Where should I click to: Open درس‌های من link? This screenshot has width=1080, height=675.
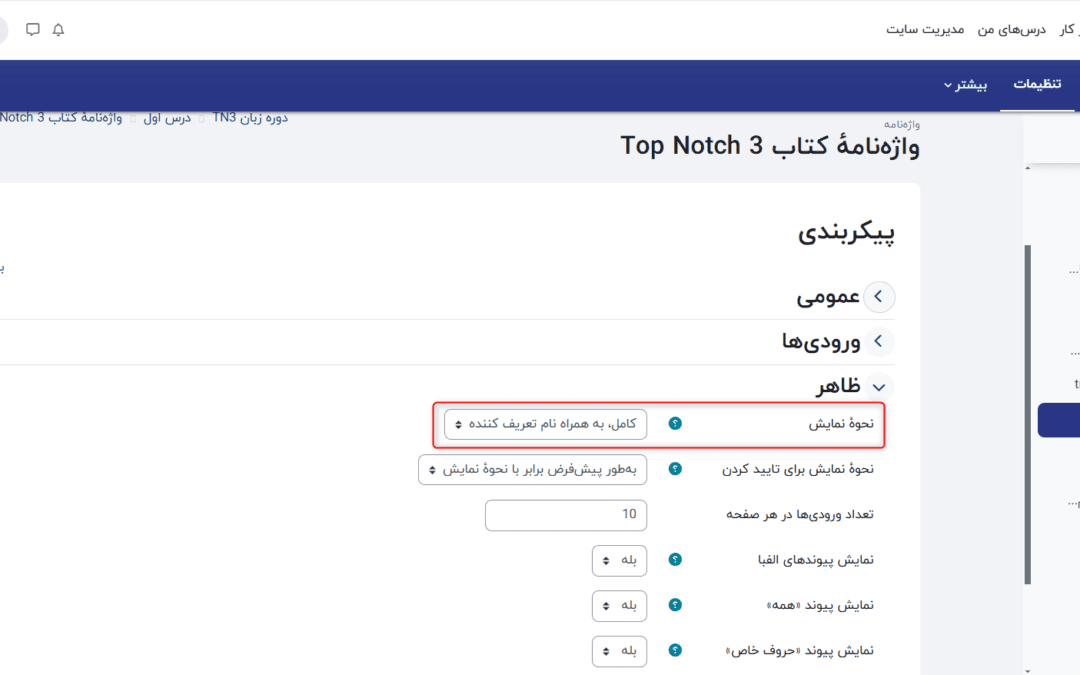point(1011,30)
